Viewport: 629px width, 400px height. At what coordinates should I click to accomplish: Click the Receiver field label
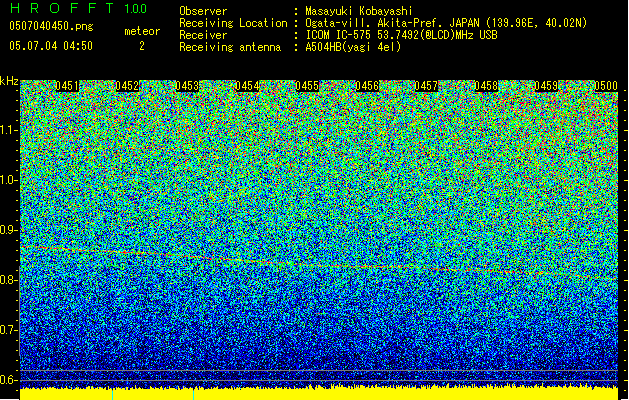(203, 35)
